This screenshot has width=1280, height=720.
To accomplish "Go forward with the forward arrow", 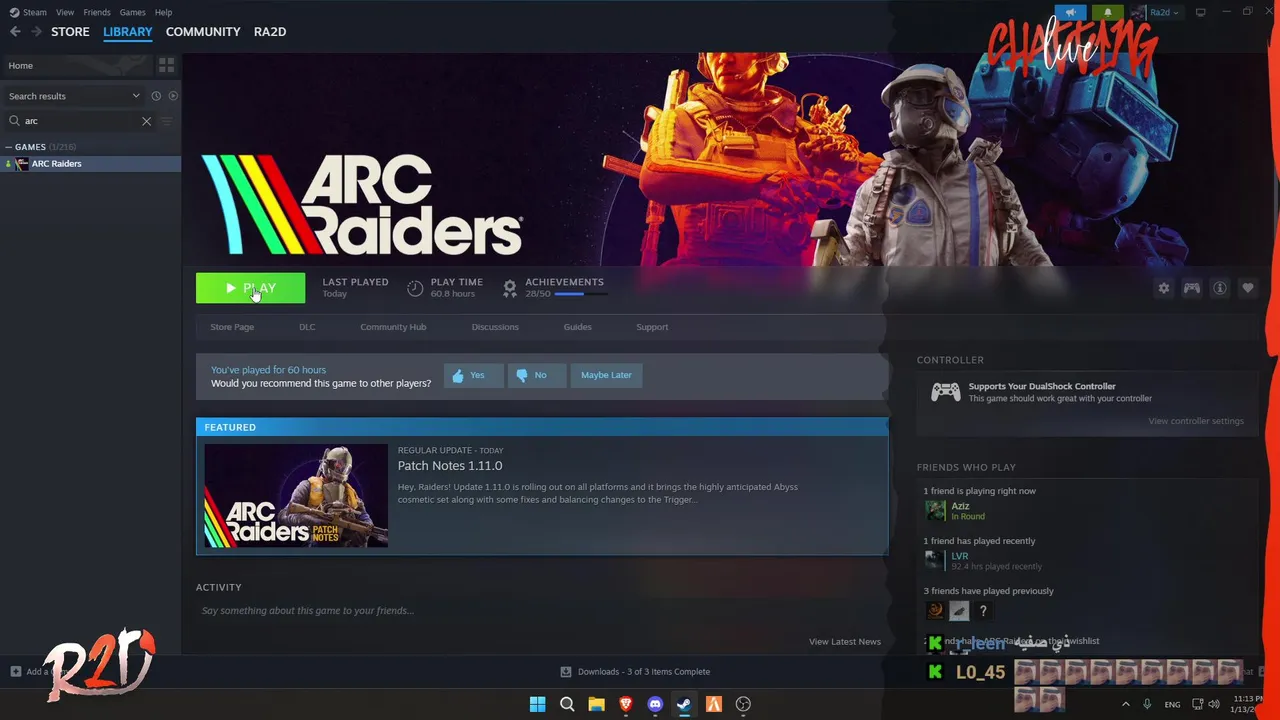I will click(36, 32).
